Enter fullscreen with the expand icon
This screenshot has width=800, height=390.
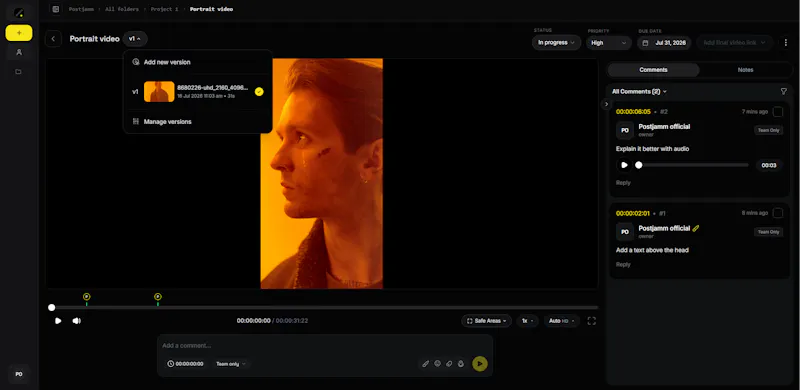coord(591,321)
